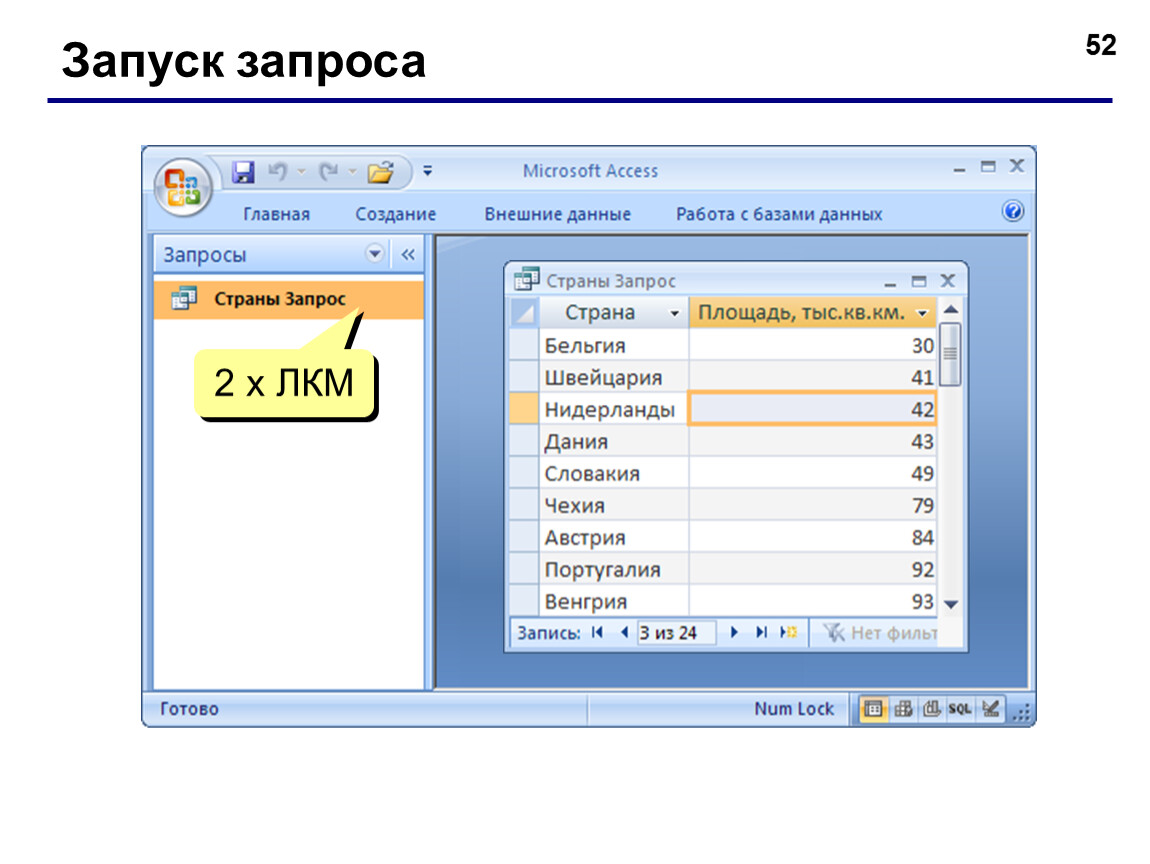1150x864 pixels.
Task: Open file via folder icon
Action: pos(381,172)
